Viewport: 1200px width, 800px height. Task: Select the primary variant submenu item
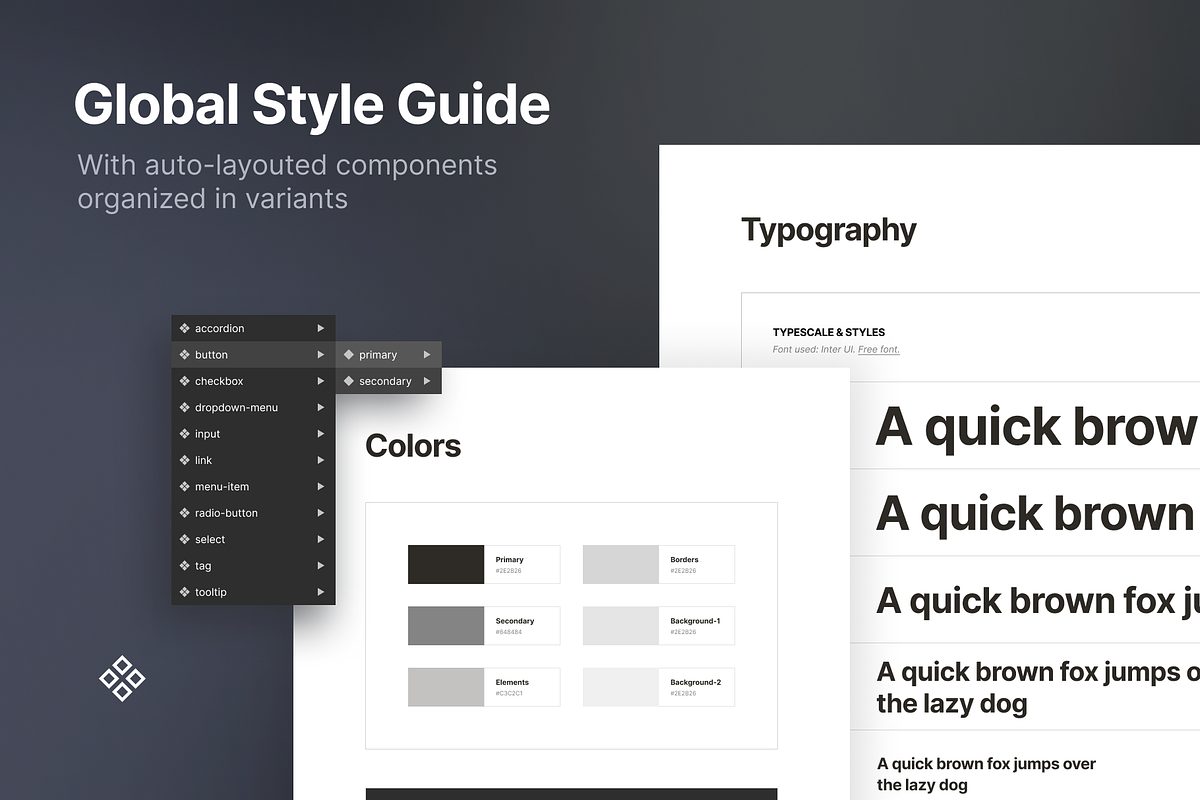388,355
